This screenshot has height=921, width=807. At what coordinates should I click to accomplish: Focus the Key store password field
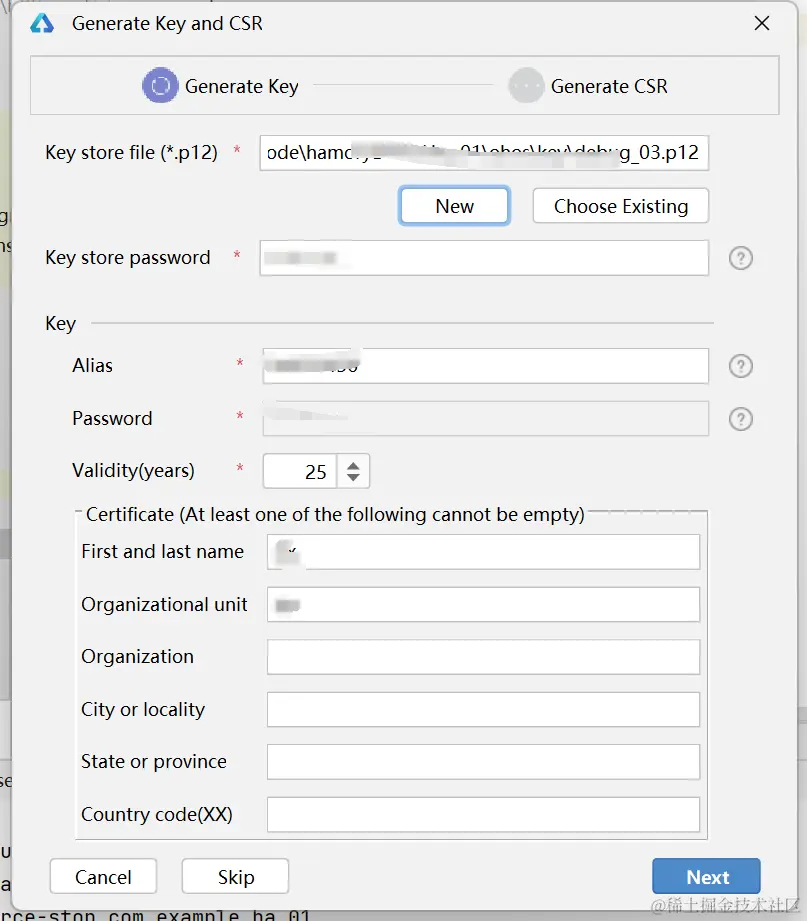(x=483, y=258)
